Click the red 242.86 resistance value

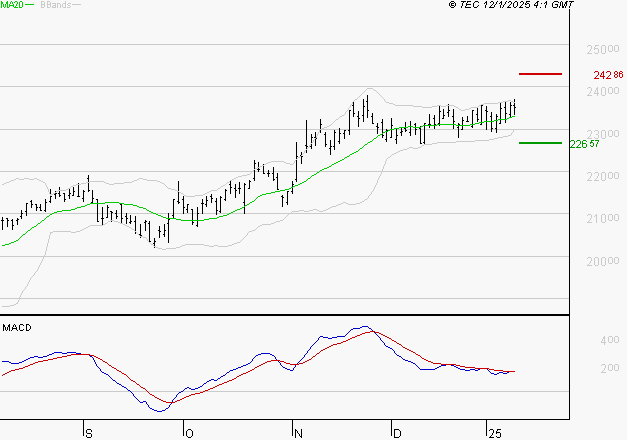(x=608, y=75)
